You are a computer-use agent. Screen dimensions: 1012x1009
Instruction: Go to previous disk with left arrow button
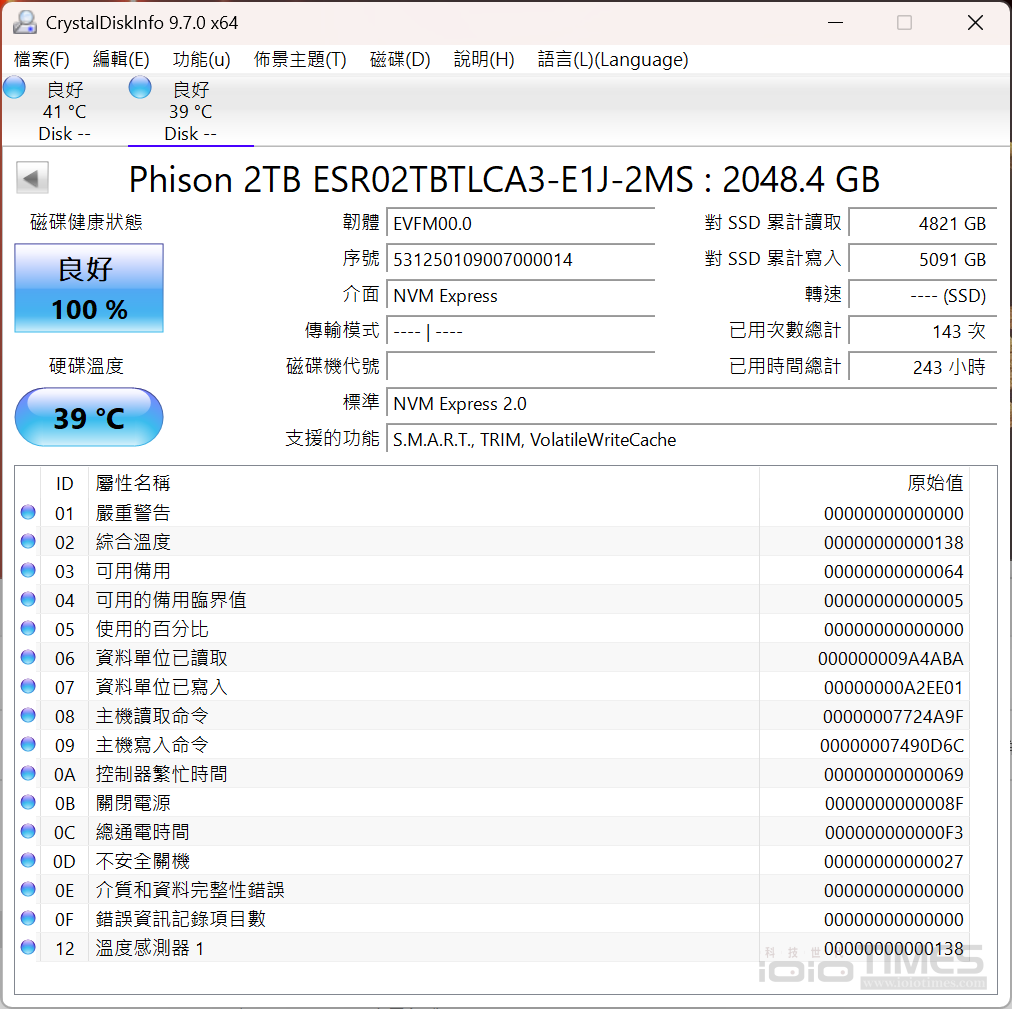(x=32, y=178)
